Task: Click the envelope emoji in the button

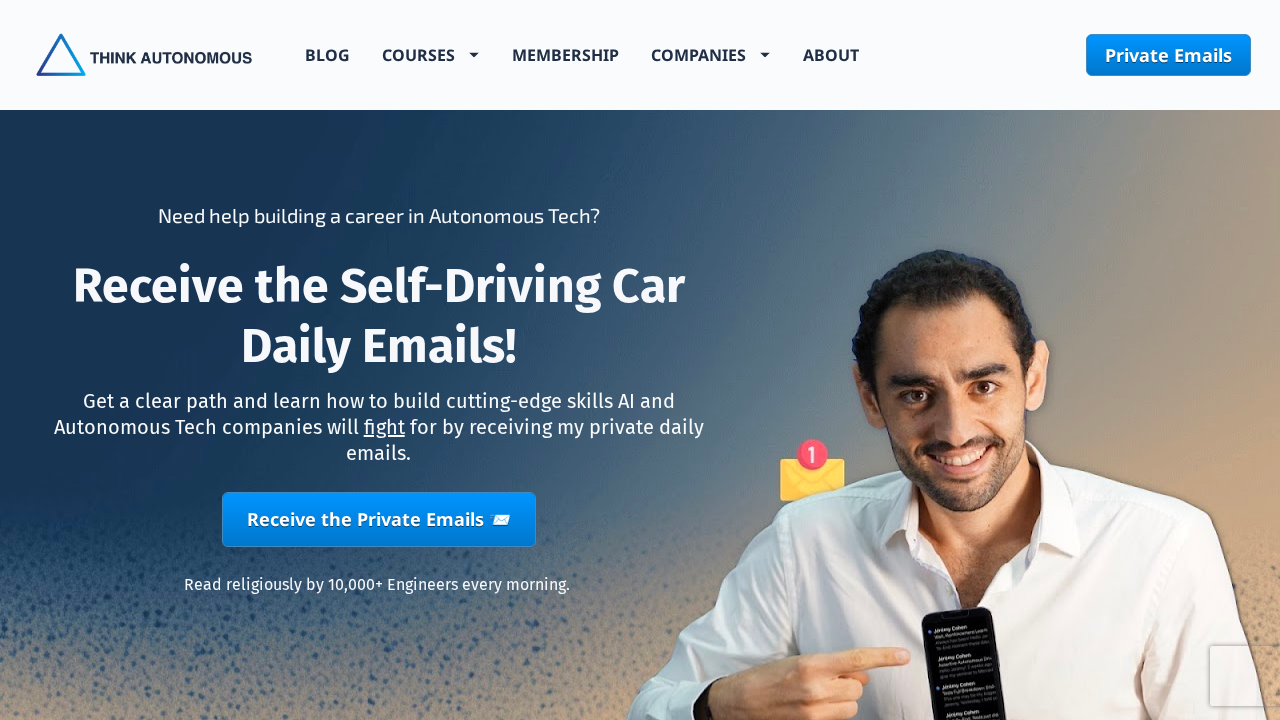Action: (x=501, y=520)
